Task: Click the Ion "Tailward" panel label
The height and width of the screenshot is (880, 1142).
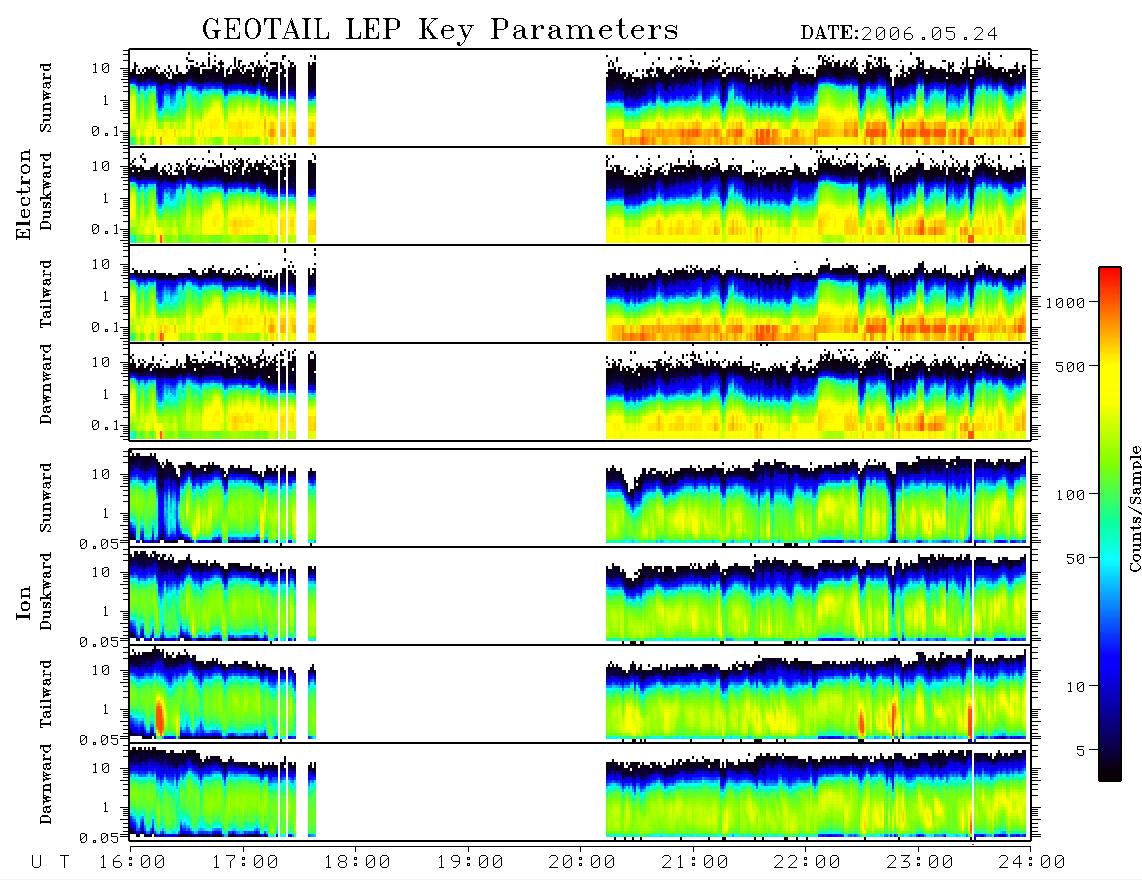Action: point(46,694)
